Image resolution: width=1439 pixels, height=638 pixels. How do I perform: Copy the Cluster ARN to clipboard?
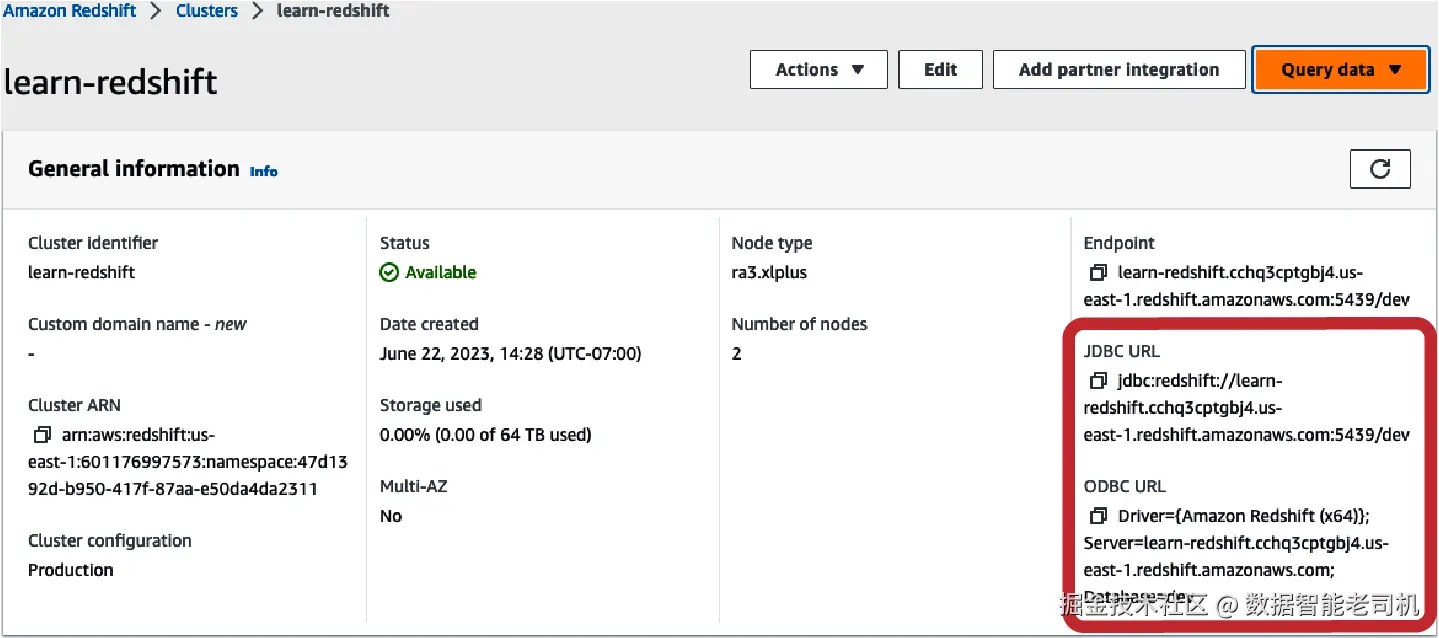42,435
